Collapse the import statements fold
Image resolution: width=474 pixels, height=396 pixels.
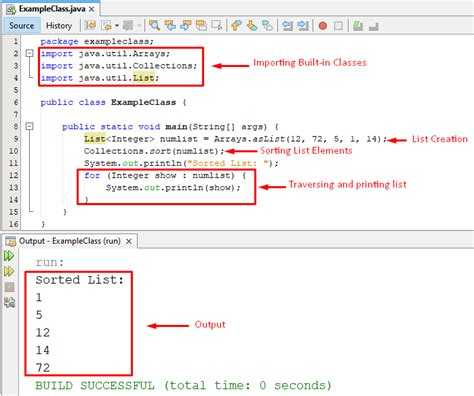tap(30, 53)
